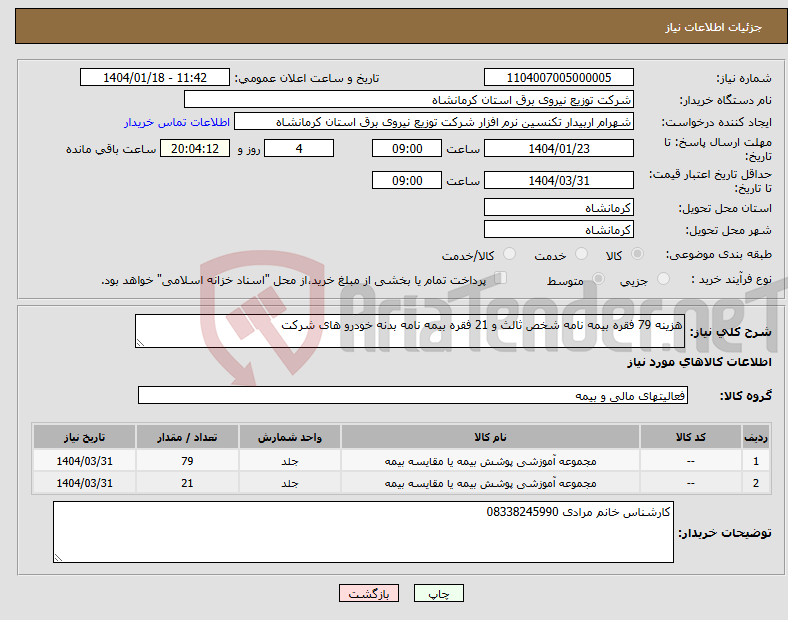The width and height of the screenshot is (788, 620).
Task: Click the واحد شمارش column header
Action: (x=290, y=437)
